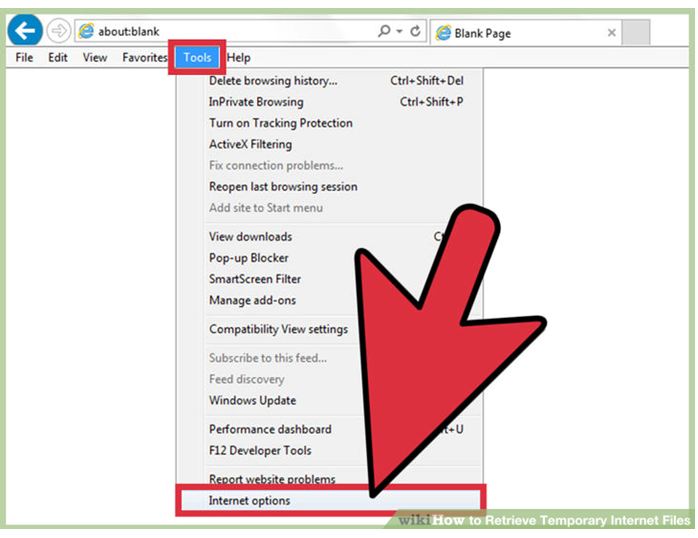Choose Turn on Tracking Protection
Screen dimensions: 698x538
[329, 123]
